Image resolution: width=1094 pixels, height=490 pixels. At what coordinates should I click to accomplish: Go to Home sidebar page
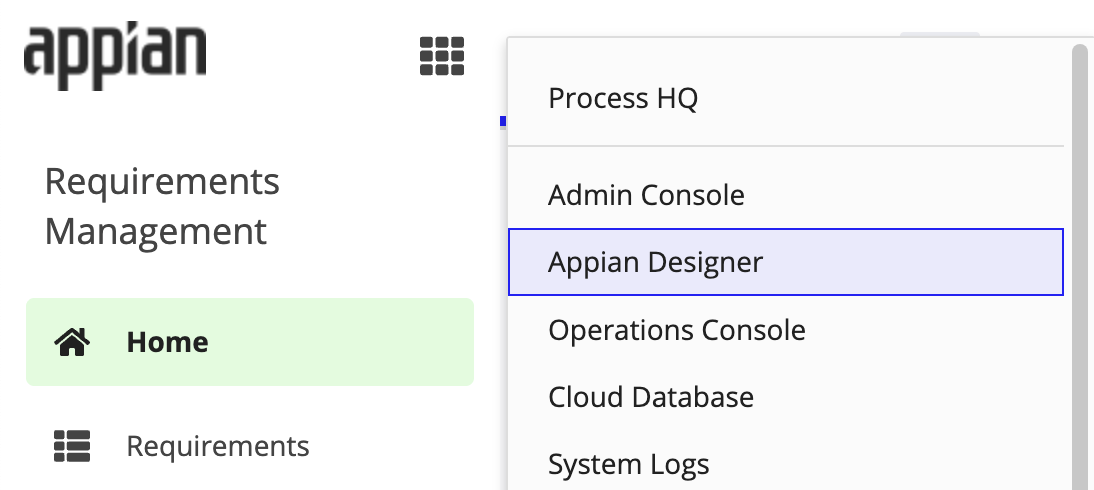point(250,342)
